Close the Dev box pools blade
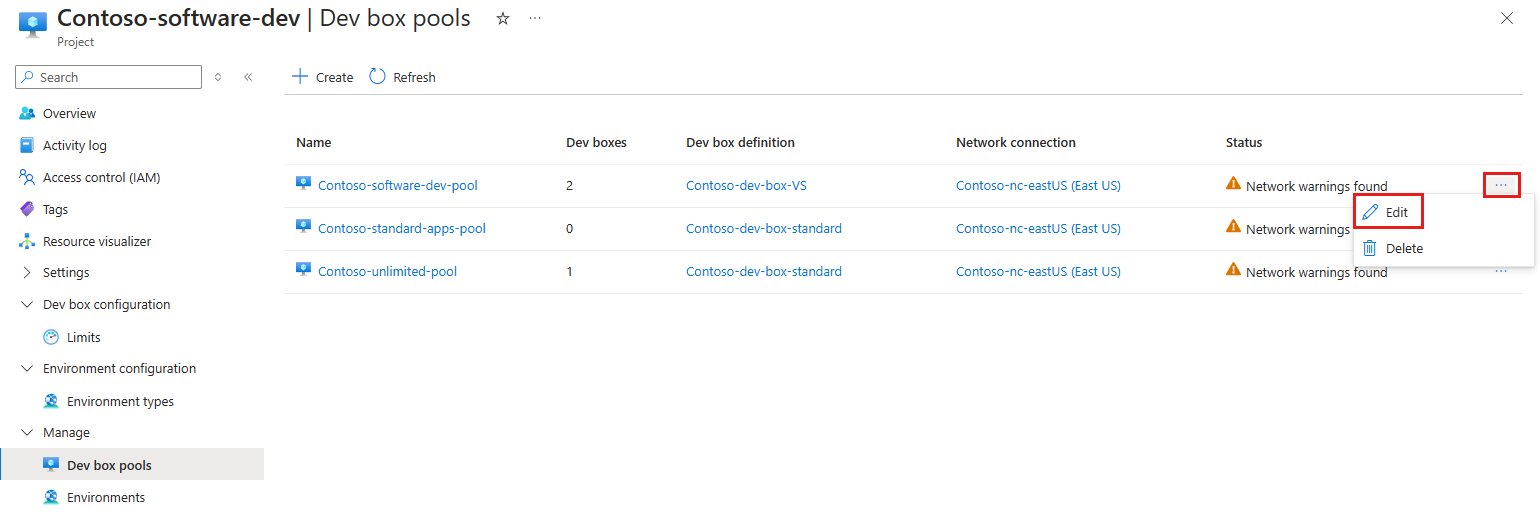The image size is (1540, 521). 1507,18
